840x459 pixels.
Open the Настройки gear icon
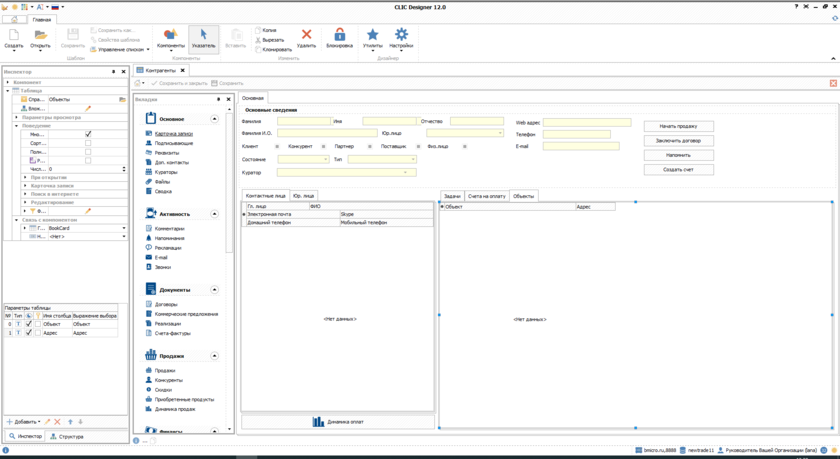coord(401,35)
